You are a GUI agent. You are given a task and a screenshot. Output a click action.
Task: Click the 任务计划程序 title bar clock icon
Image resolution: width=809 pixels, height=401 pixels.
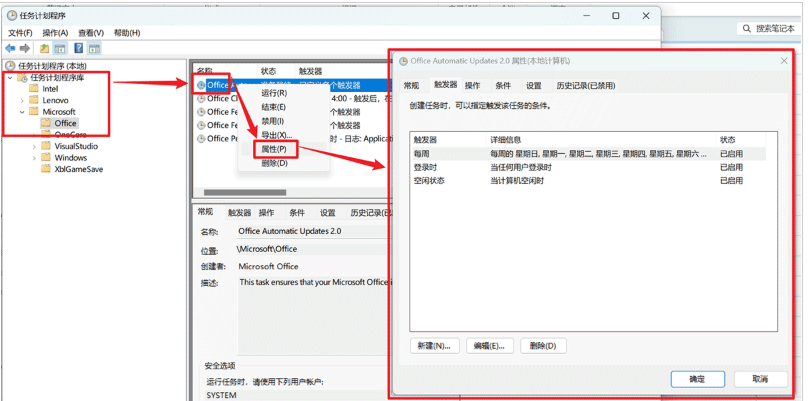[x=12, y=16]
